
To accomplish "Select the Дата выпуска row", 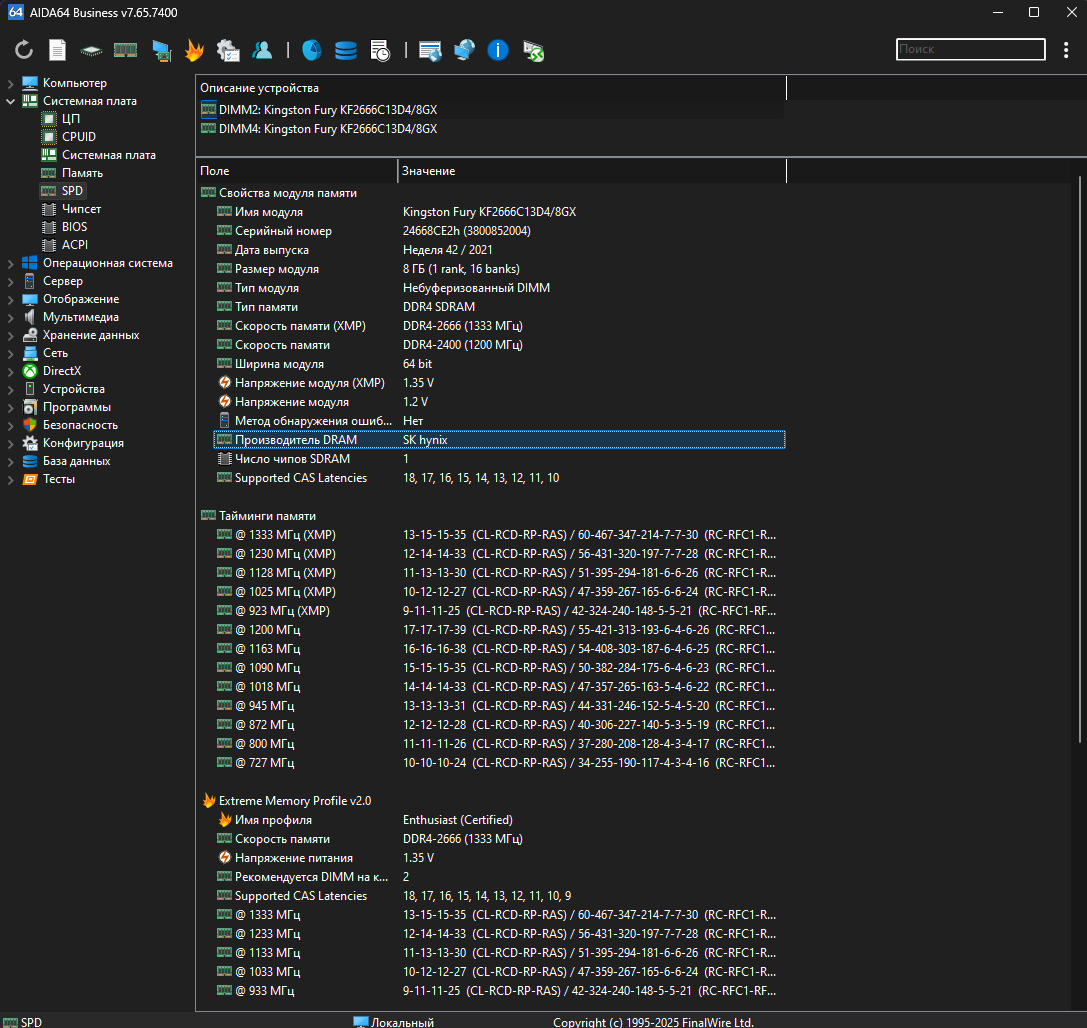I will [x=499, y=250].
